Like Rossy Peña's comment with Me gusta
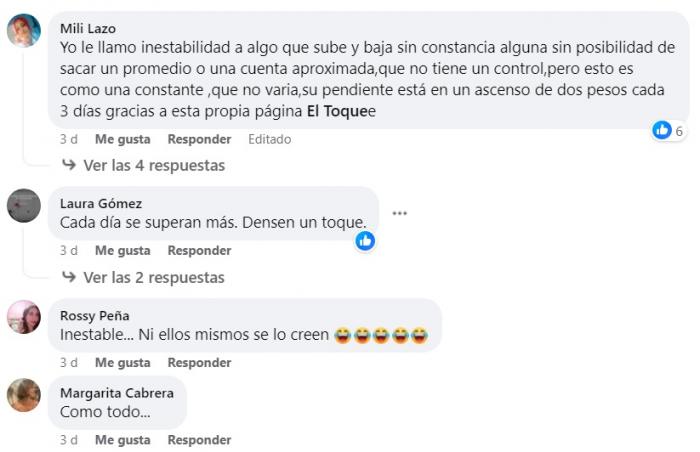The image size is (700, 452). click(x=123, y=363)
